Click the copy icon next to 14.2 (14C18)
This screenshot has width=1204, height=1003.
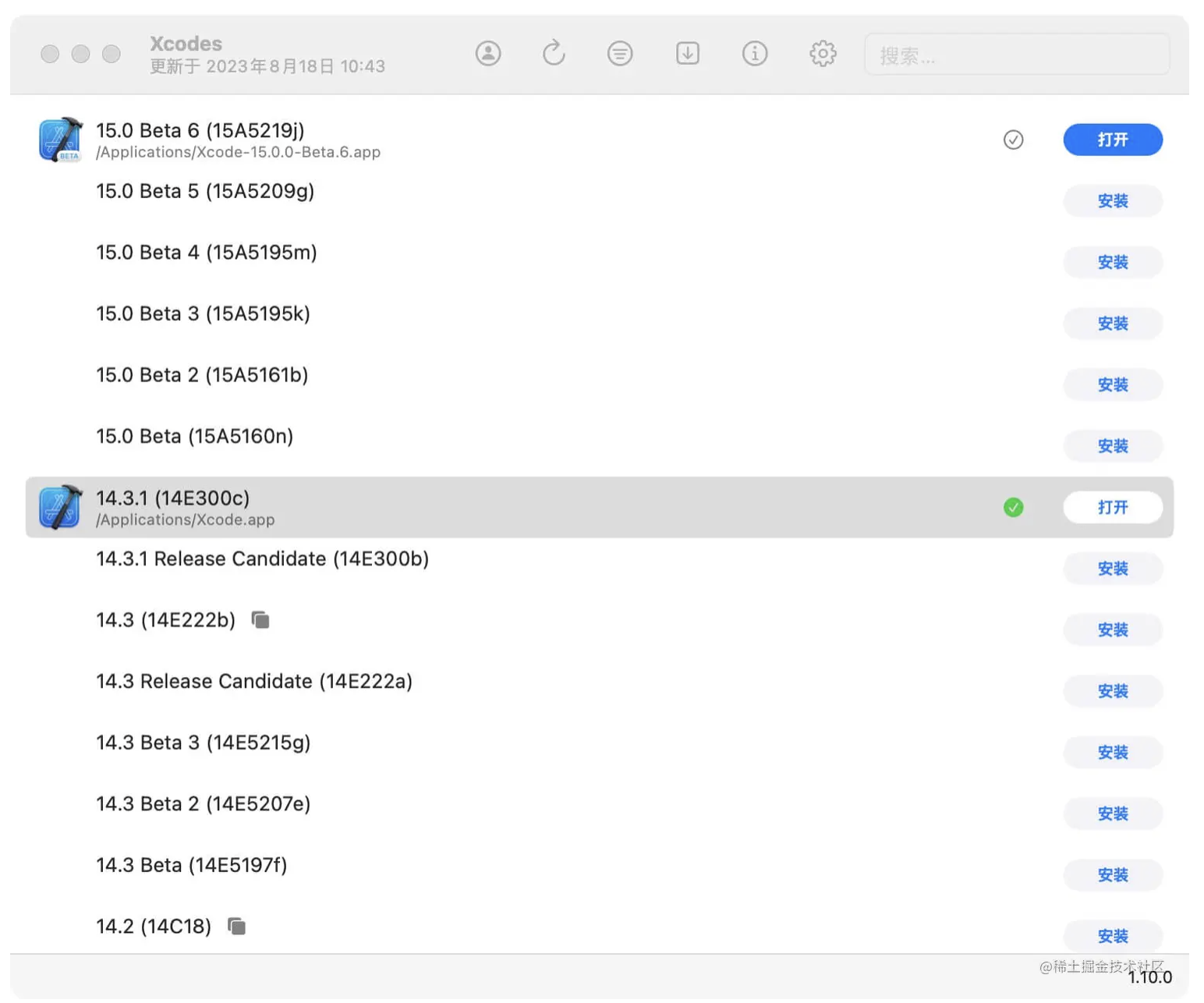[x=236, y=927]
